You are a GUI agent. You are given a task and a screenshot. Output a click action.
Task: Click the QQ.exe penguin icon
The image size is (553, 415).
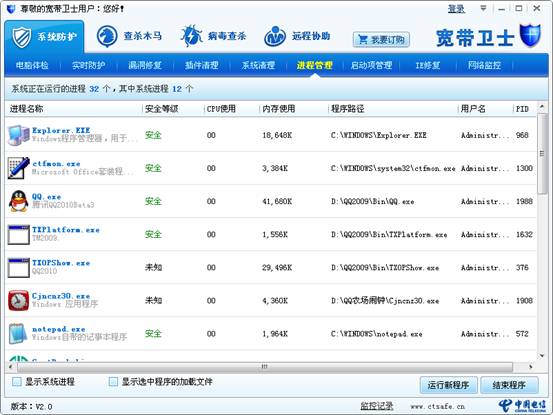pos(19,201)
